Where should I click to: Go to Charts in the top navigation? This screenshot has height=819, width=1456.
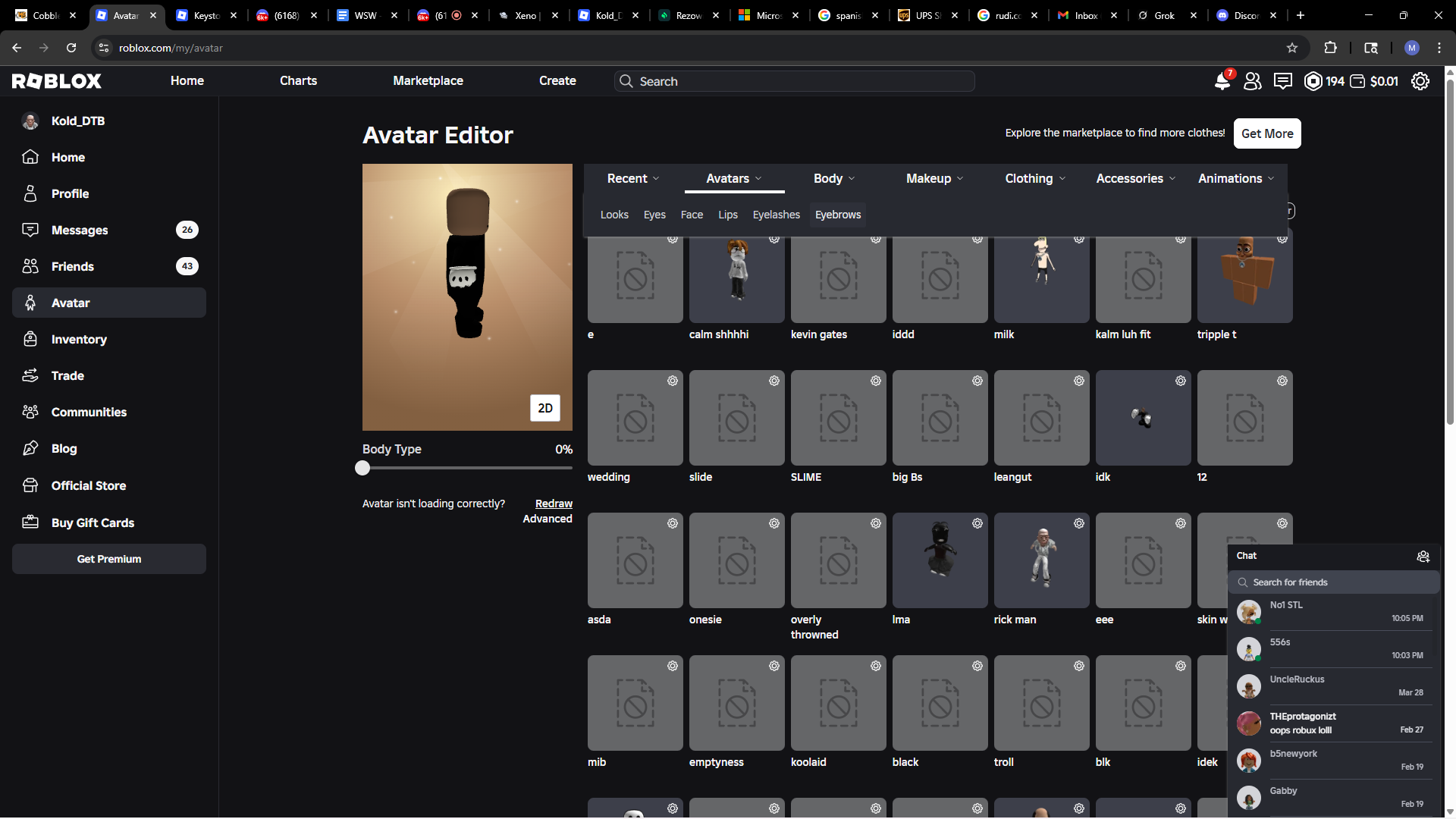click(298, 81)
